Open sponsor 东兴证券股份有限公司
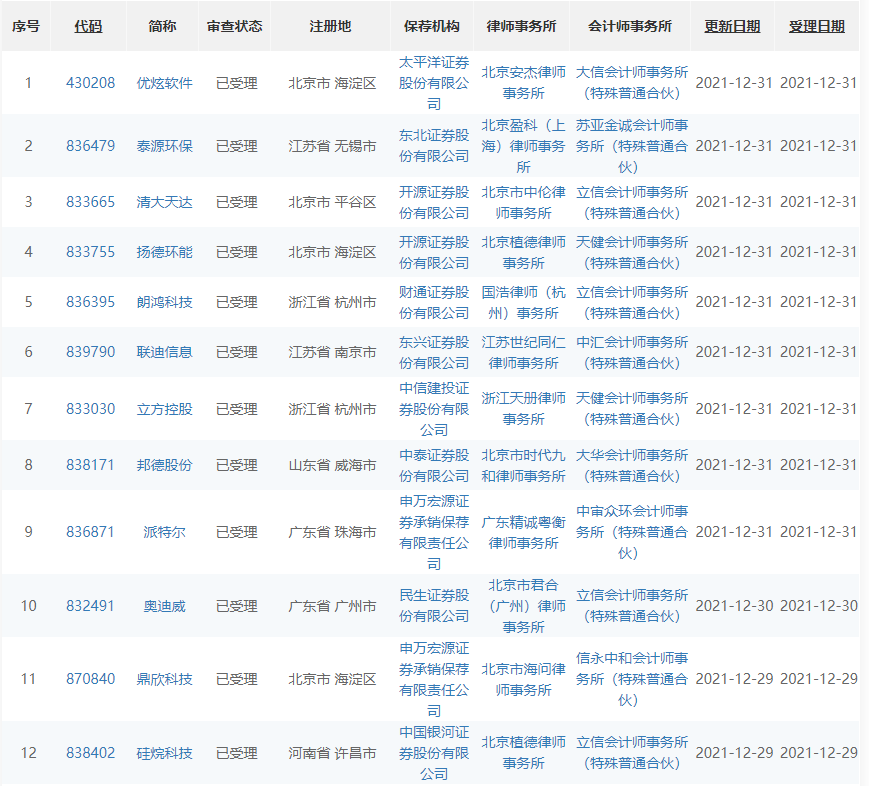869x786 pixels. [x=434, y=352]
